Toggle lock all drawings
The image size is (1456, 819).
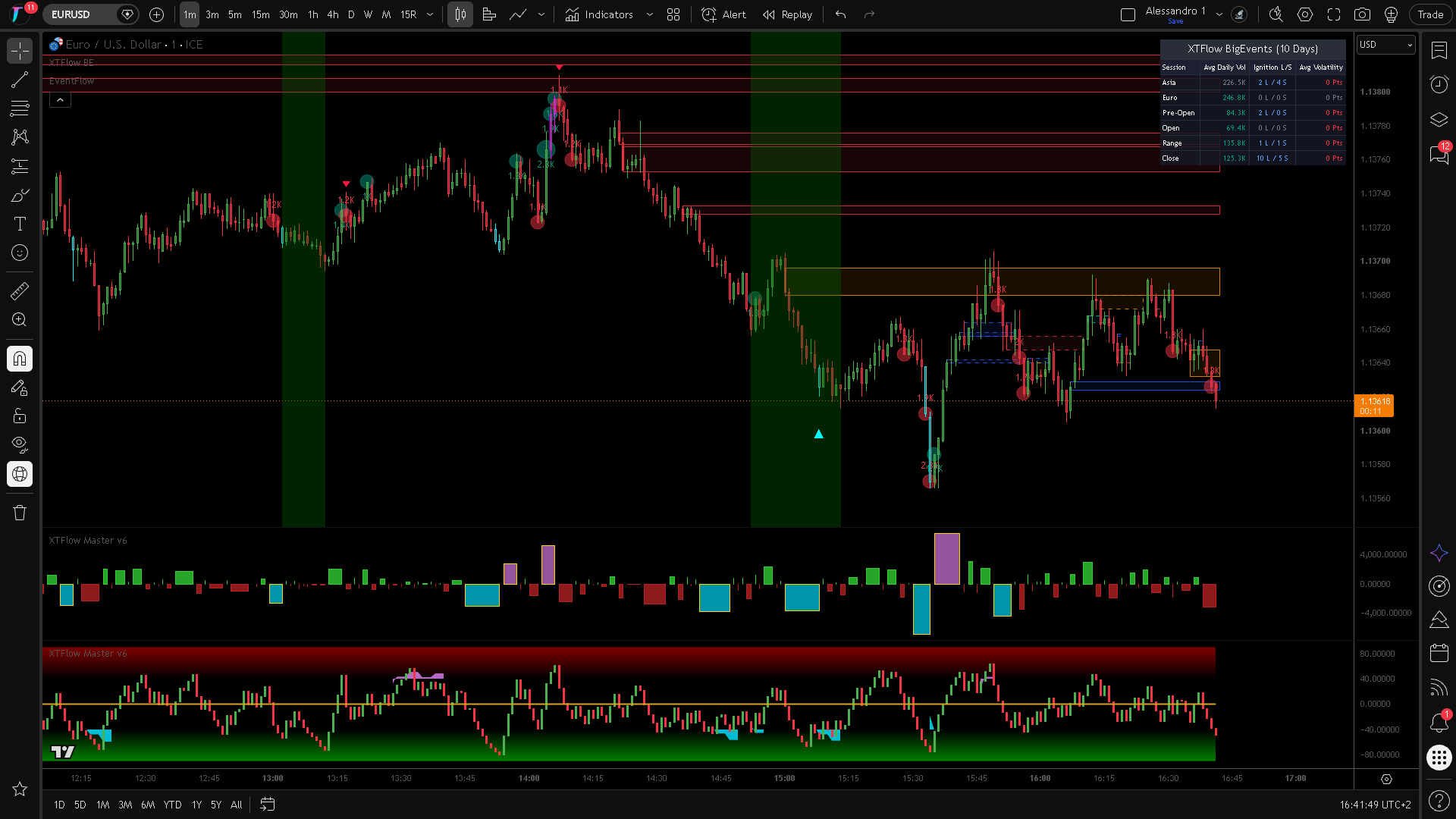tap(20, 416)
